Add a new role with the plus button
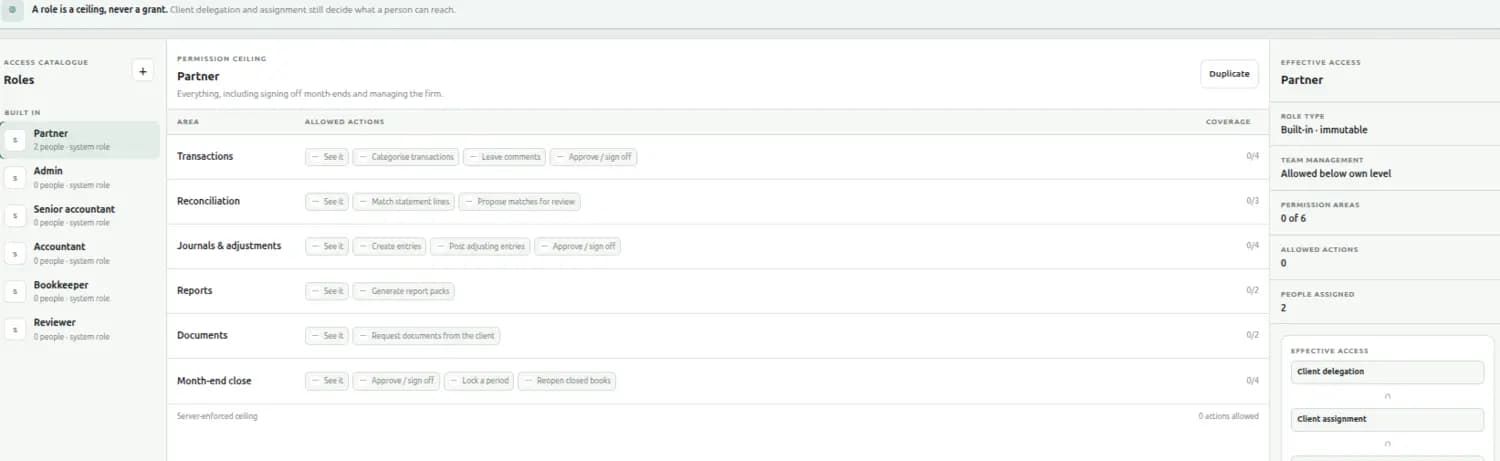1500x461 pixels. pyautogui.click(x=142, y=71)
